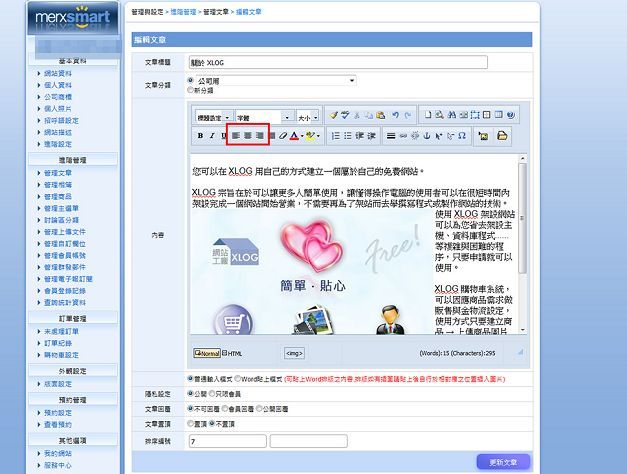Insert a bulleted list
The width and height of the screenshot is (627, 474).
348,136
